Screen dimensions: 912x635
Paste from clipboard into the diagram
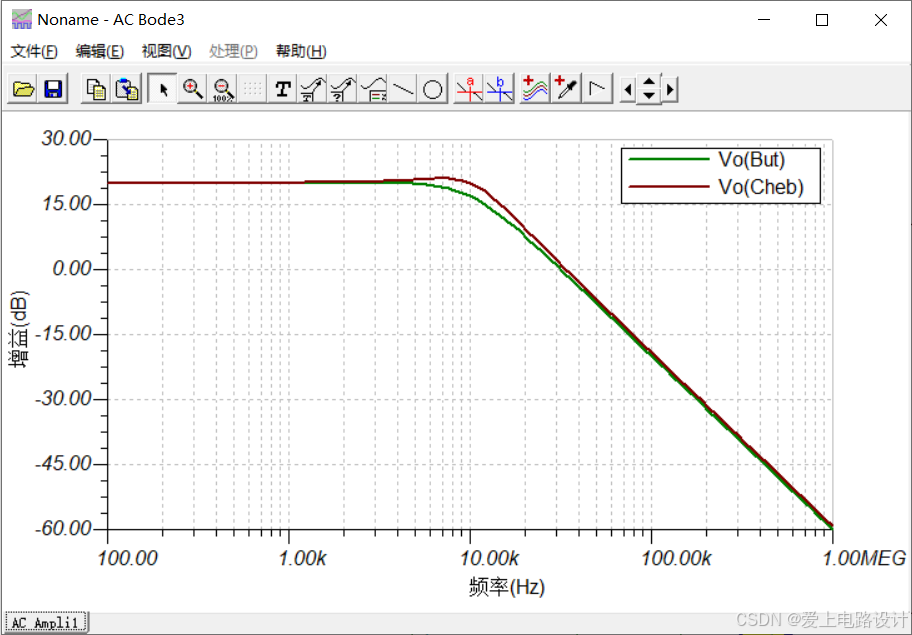(126, 89)
